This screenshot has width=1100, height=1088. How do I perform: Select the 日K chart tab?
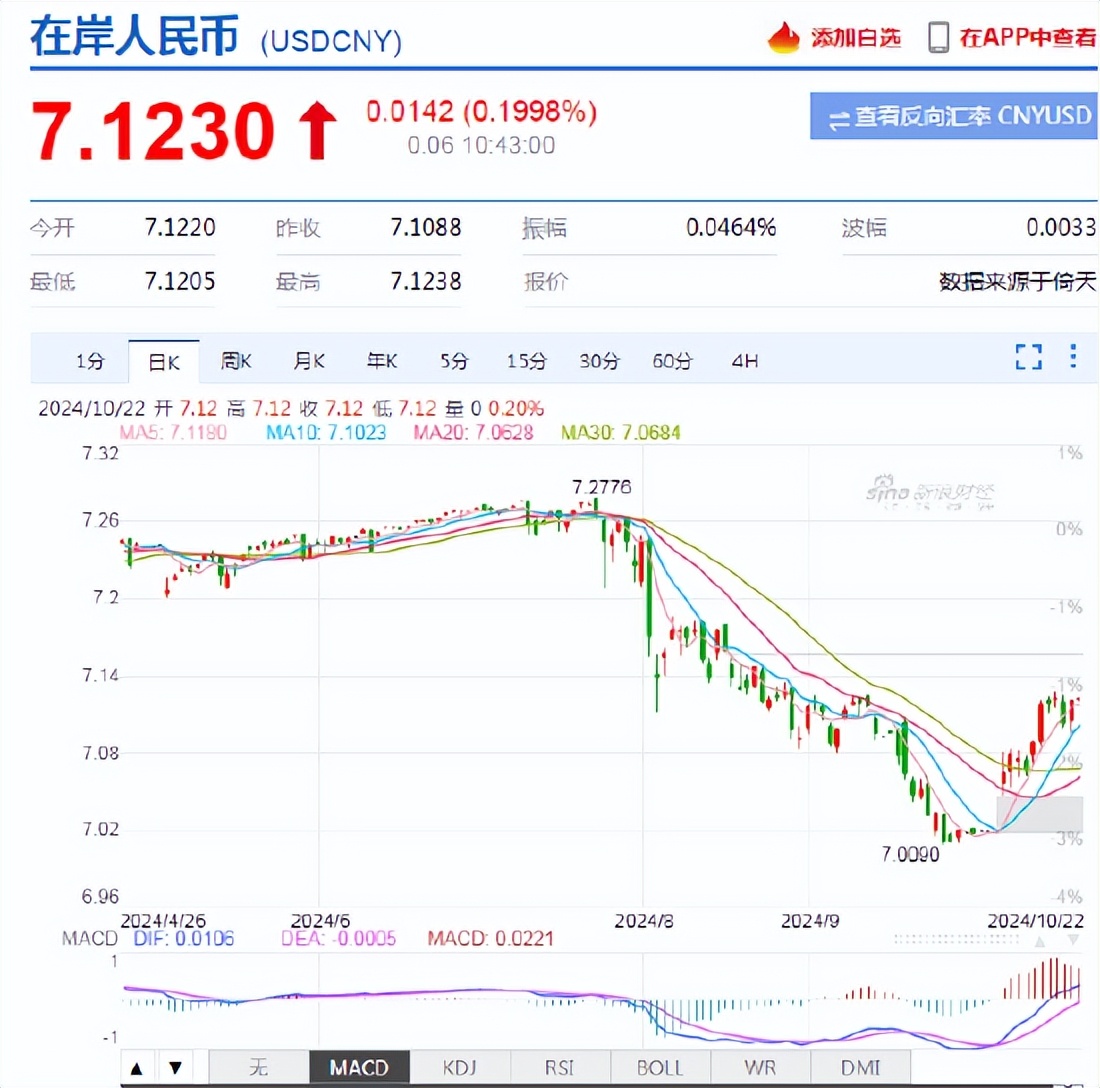[x=163, y=362]
